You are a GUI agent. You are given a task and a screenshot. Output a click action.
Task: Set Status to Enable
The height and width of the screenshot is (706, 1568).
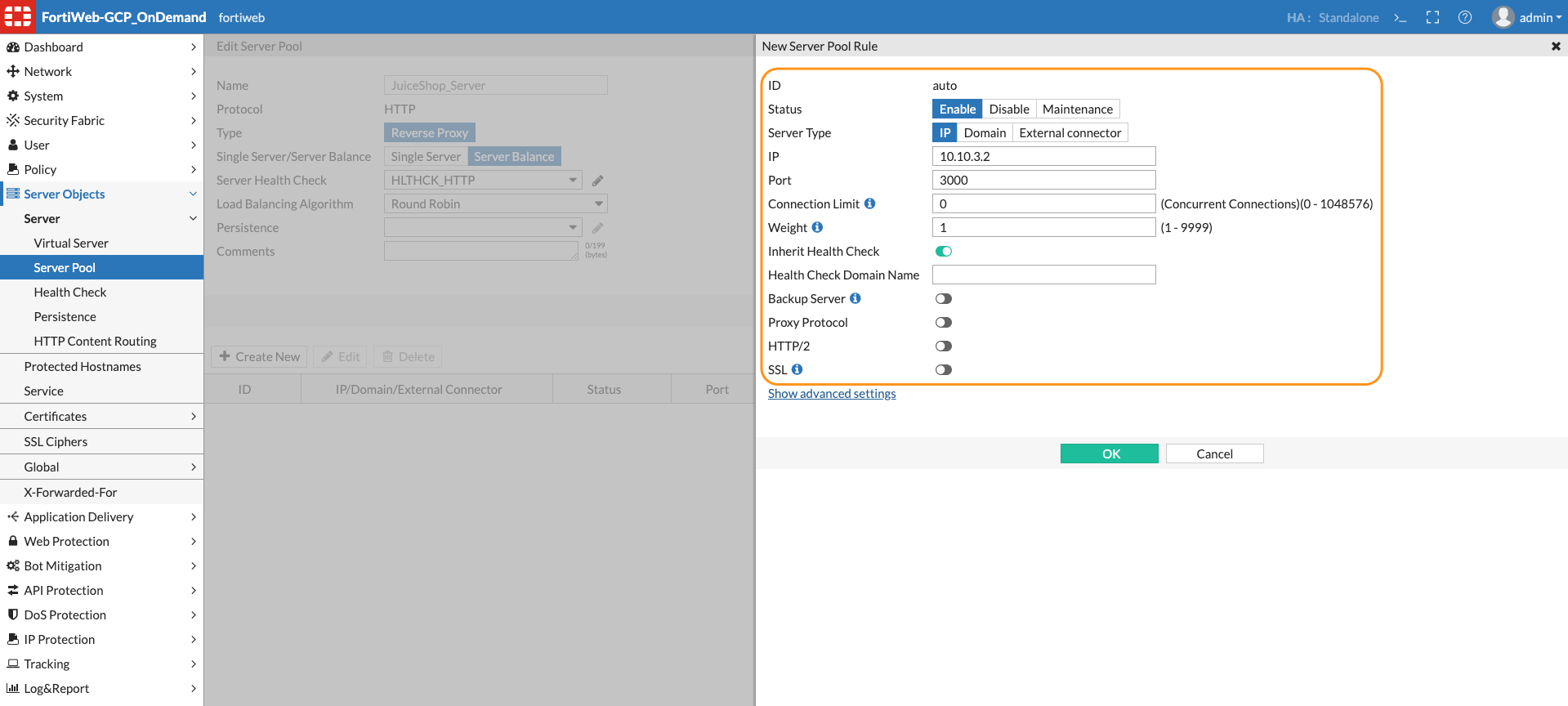[957, 109]
